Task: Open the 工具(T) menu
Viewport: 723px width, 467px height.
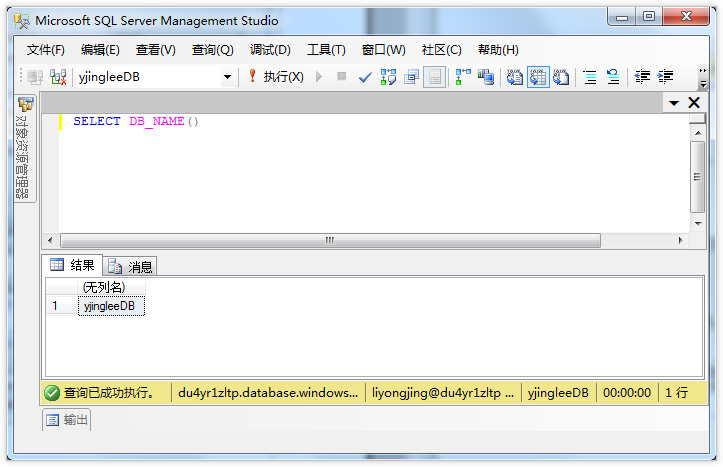Action: 326,50
